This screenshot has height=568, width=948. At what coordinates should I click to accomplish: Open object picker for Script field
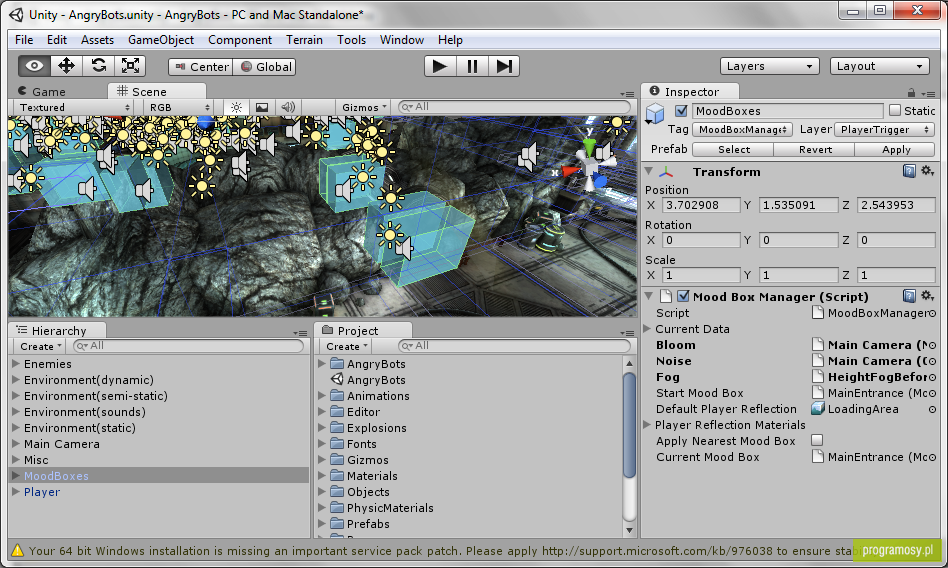(932, 313)
